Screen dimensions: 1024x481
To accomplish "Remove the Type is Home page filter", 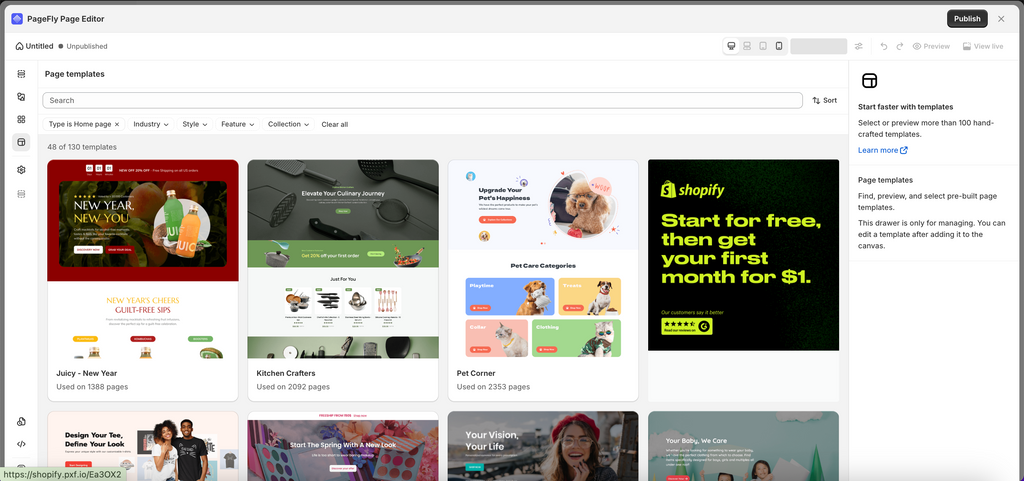I will coord(117,124).
